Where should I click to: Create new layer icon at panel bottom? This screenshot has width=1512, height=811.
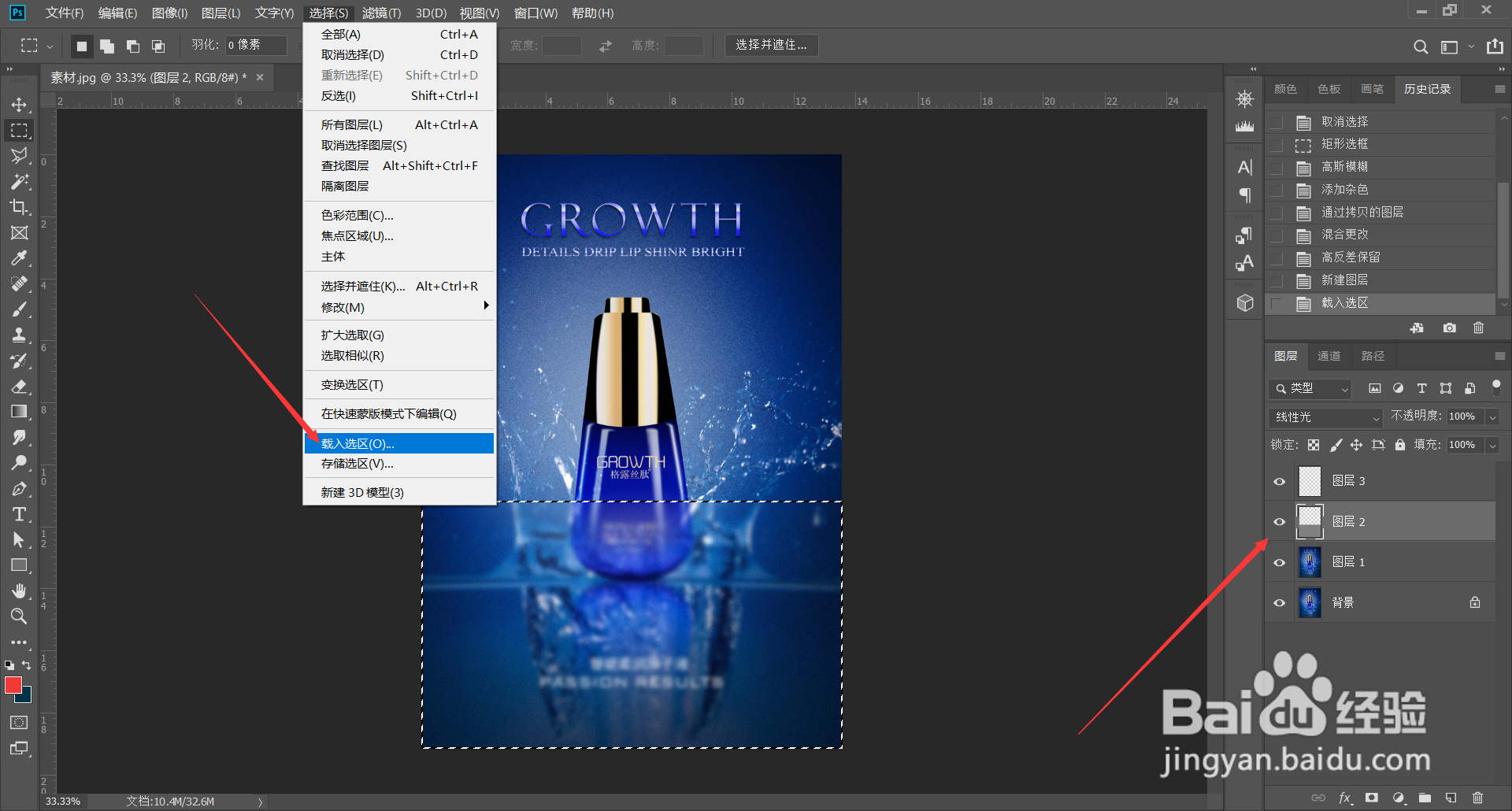pyautogui.click(x=1451, y=798)
